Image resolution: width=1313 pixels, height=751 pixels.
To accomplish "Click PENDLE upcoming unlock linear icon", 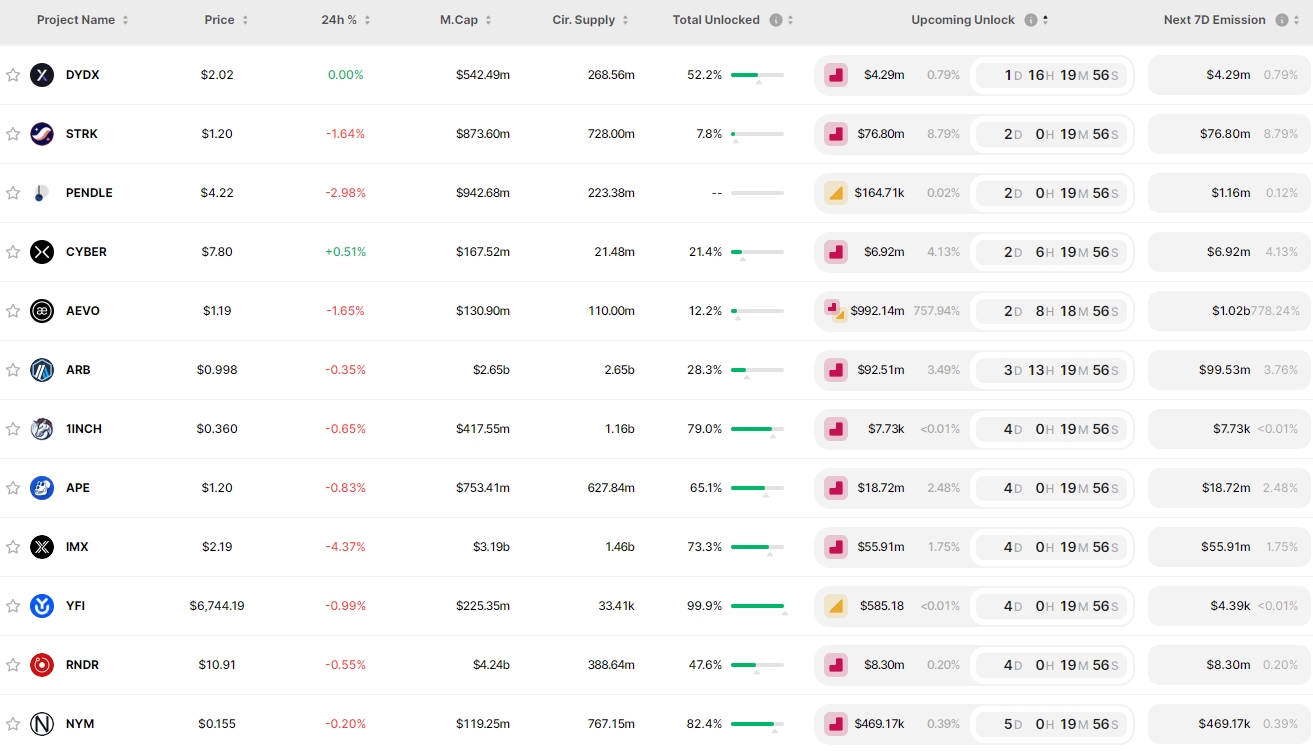I will pos(836,193).
